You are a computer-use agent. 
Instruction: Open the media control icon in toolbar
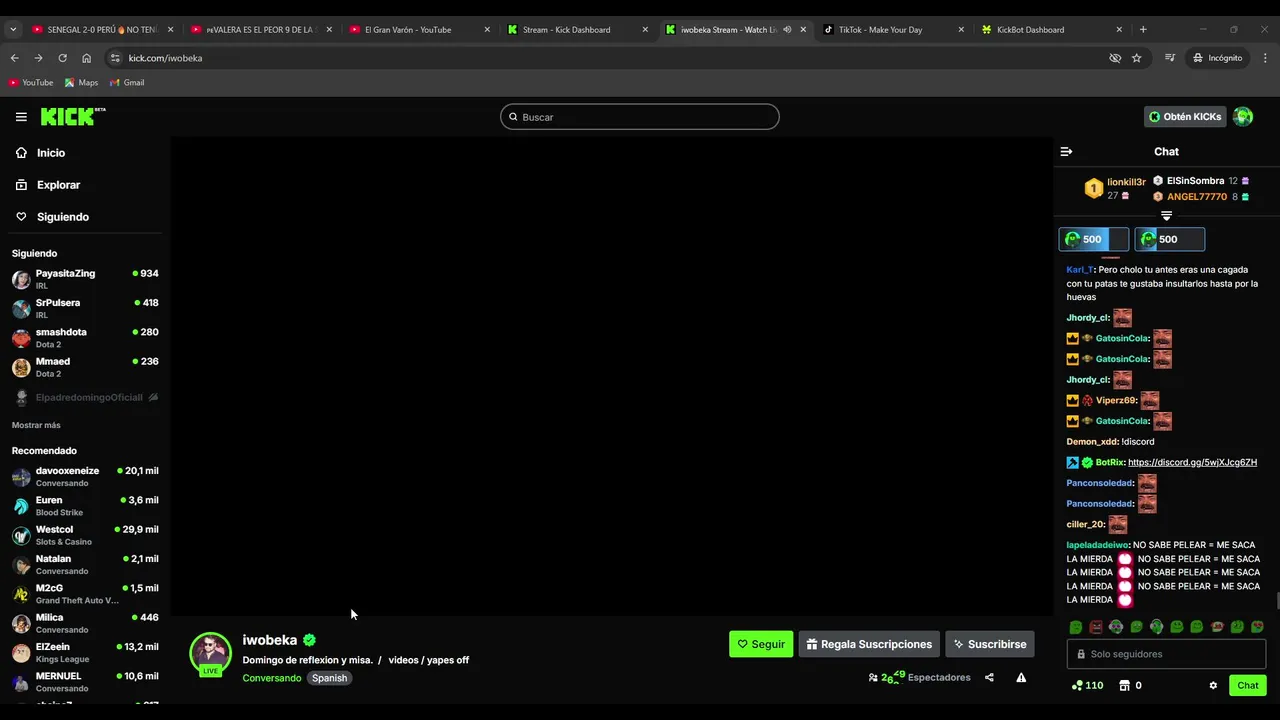pyautogui.click(x=1169, y=58)
